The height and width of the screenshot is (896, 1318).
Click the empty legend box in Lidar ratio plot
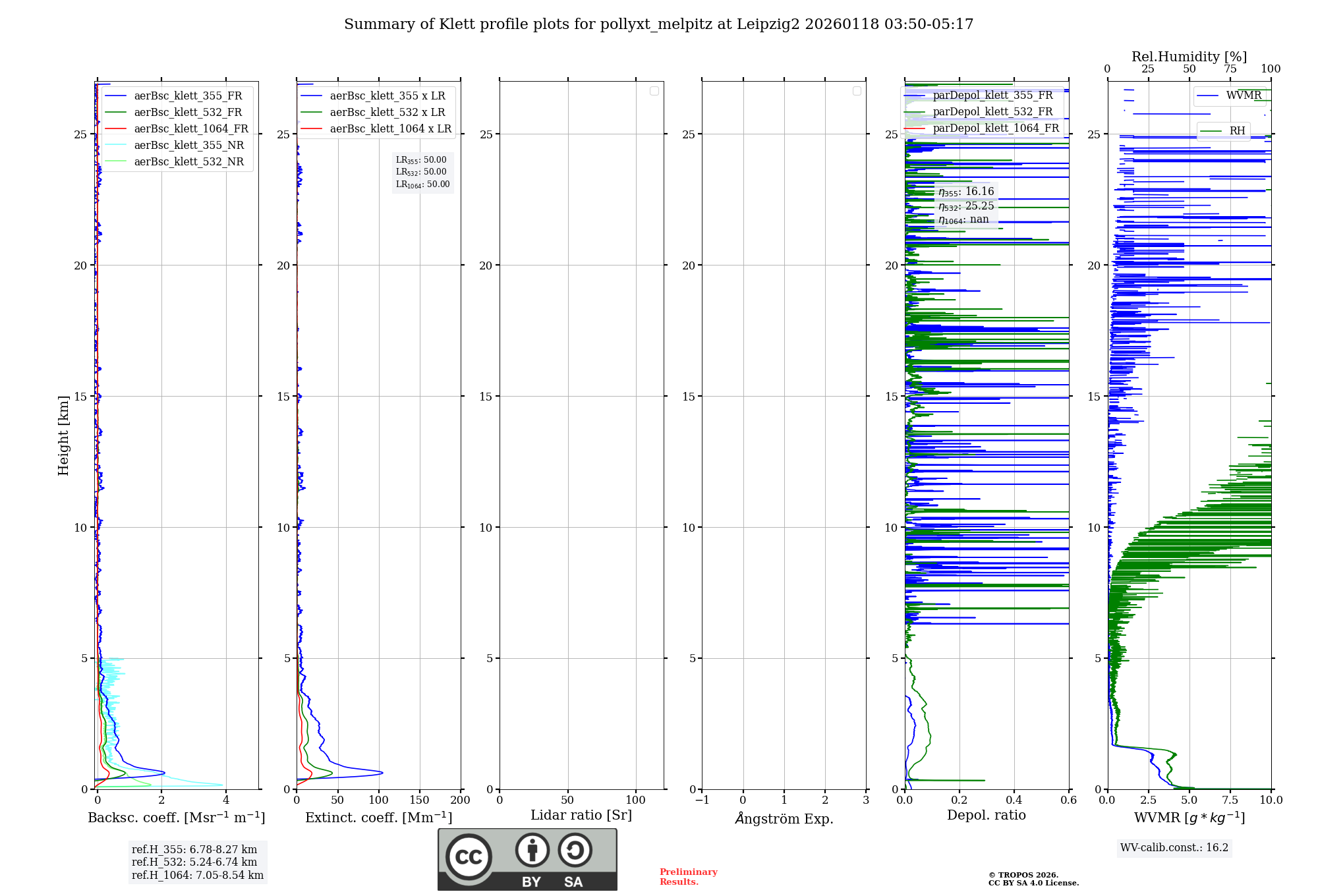point(654,91)
